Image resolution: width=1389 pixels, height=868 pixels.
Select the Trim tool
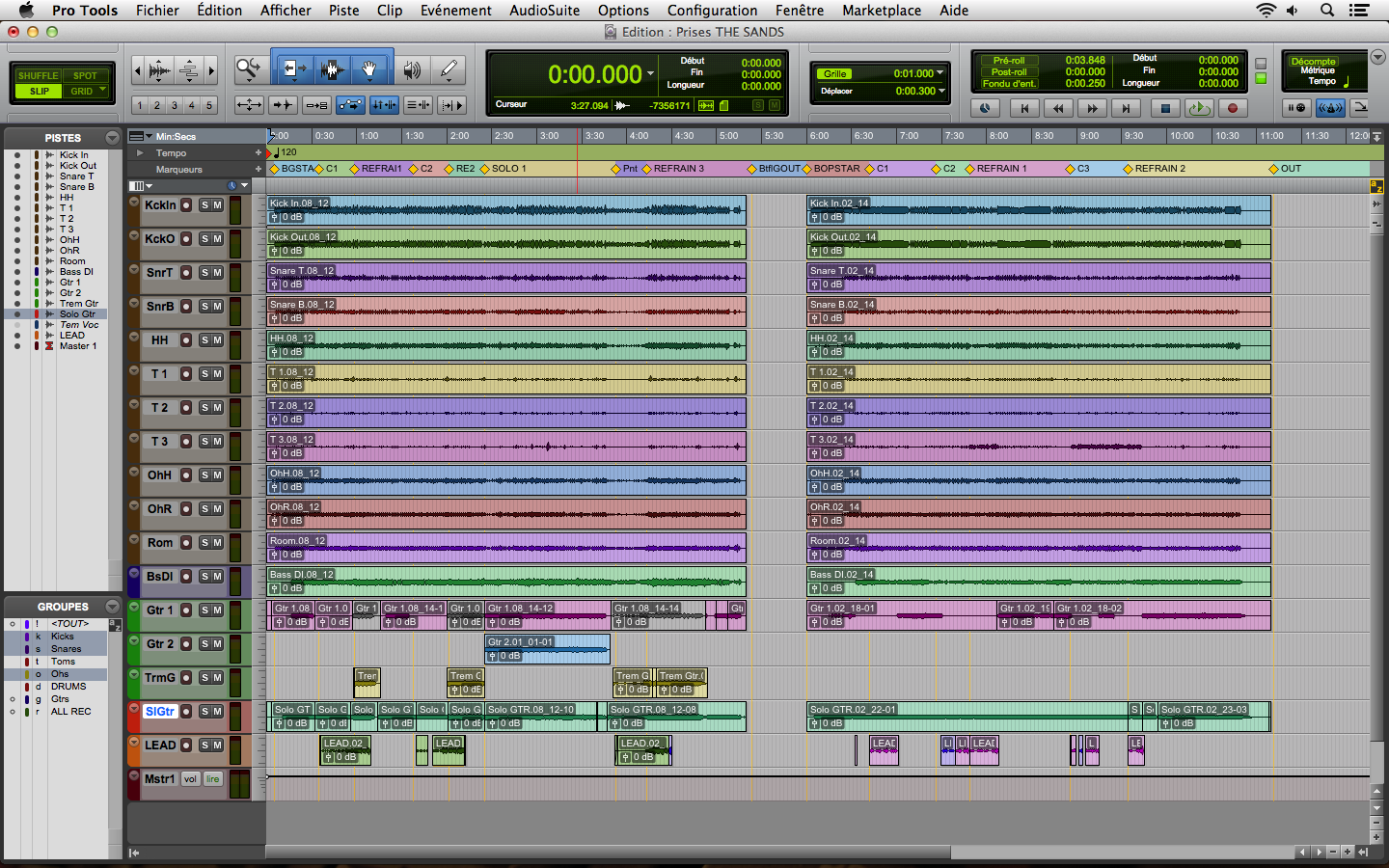tap(293, 69)
